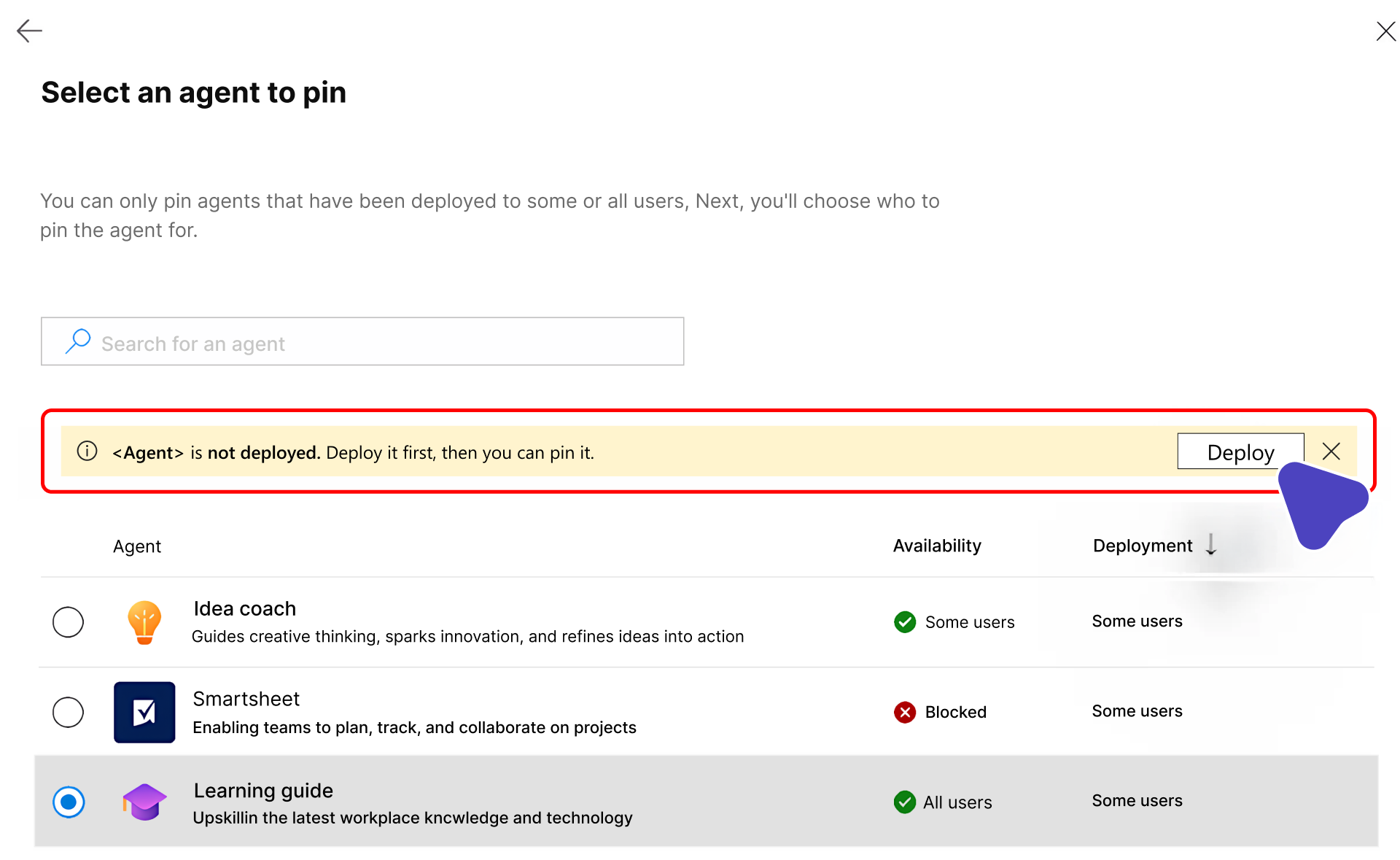Select the Idea coach radio button
1400x860 pixels.
[x=68, y=622]
